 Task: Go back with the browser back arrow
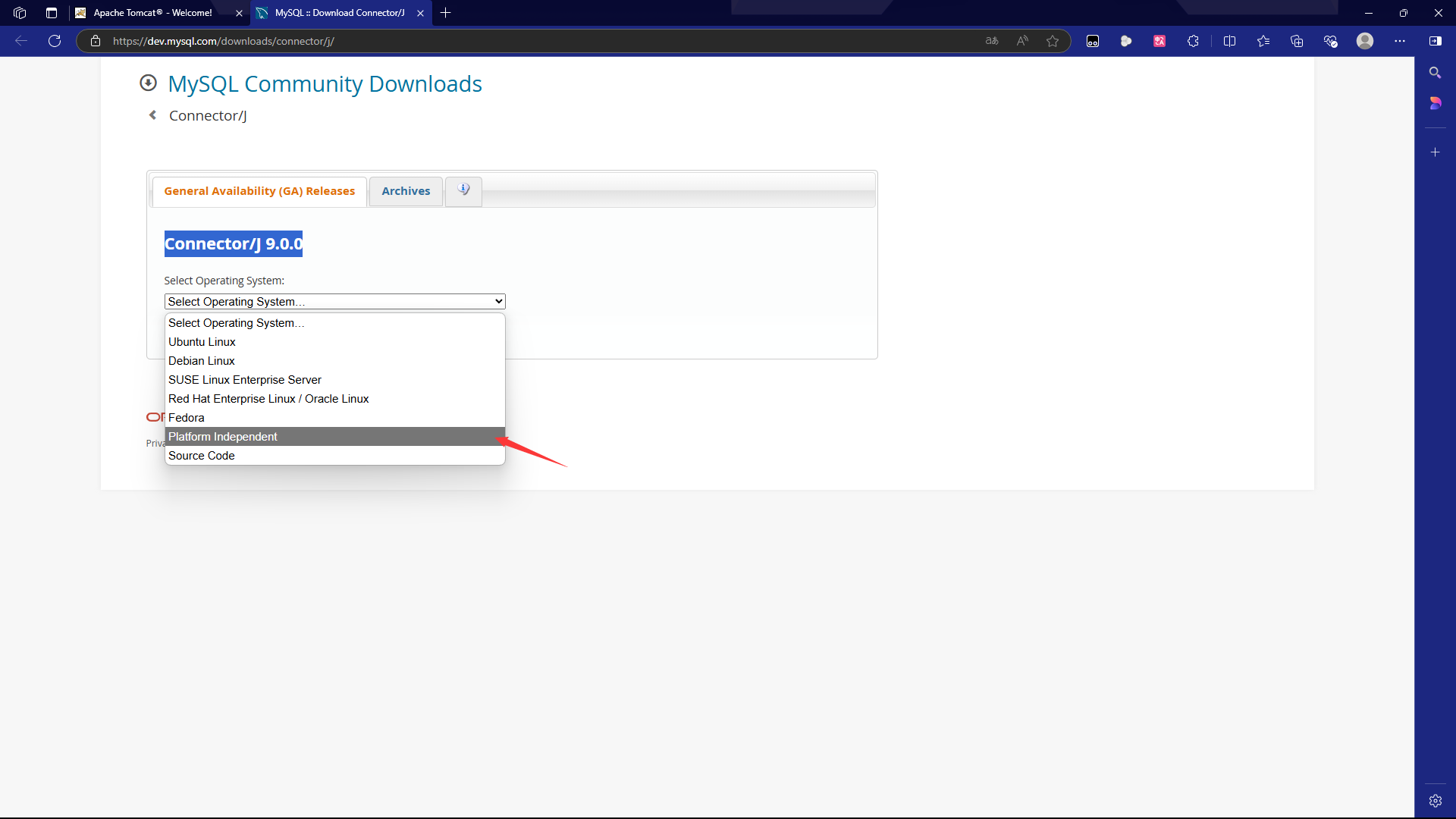coord(21,41)
